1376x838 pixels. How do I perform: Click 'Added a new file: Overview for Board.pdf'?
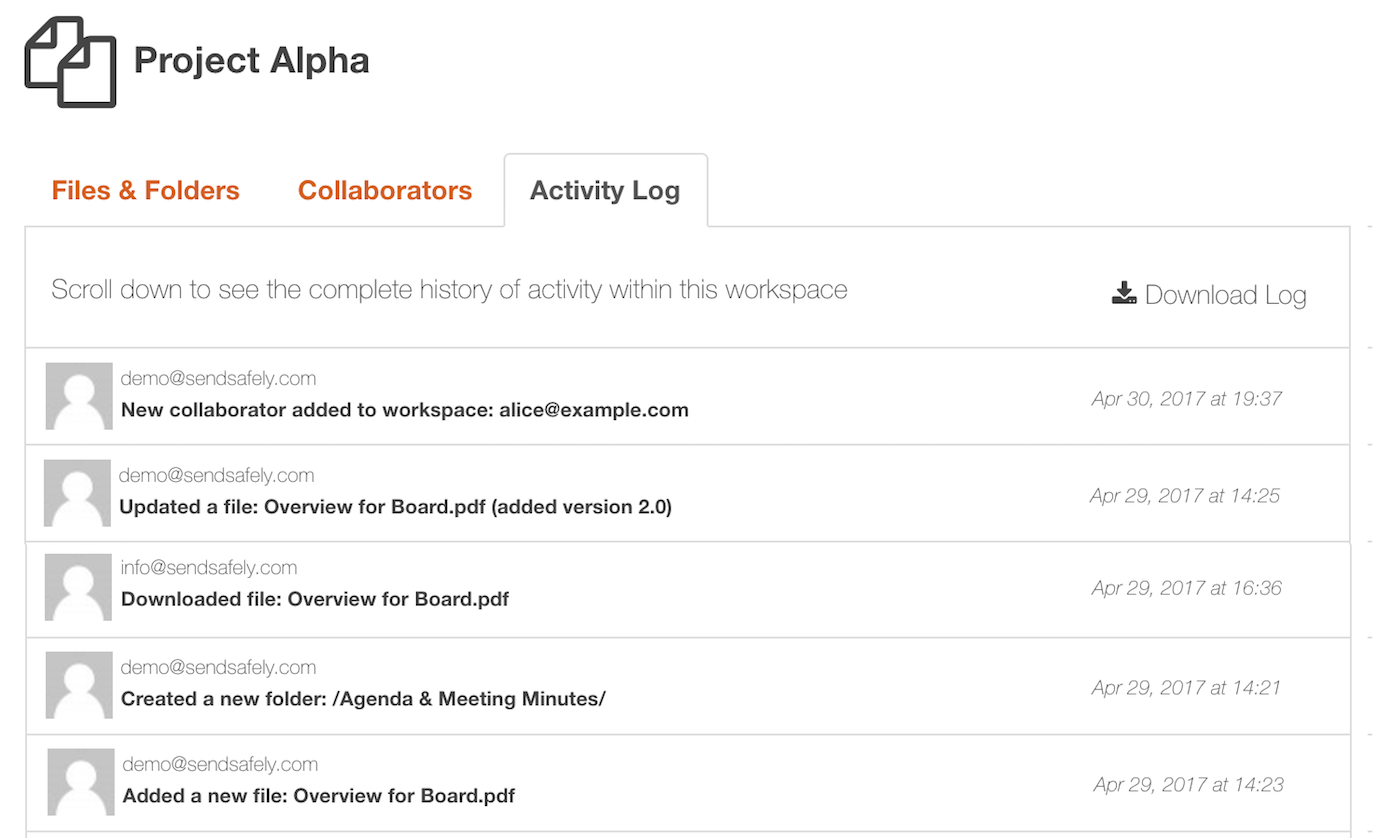click(319, 797)
